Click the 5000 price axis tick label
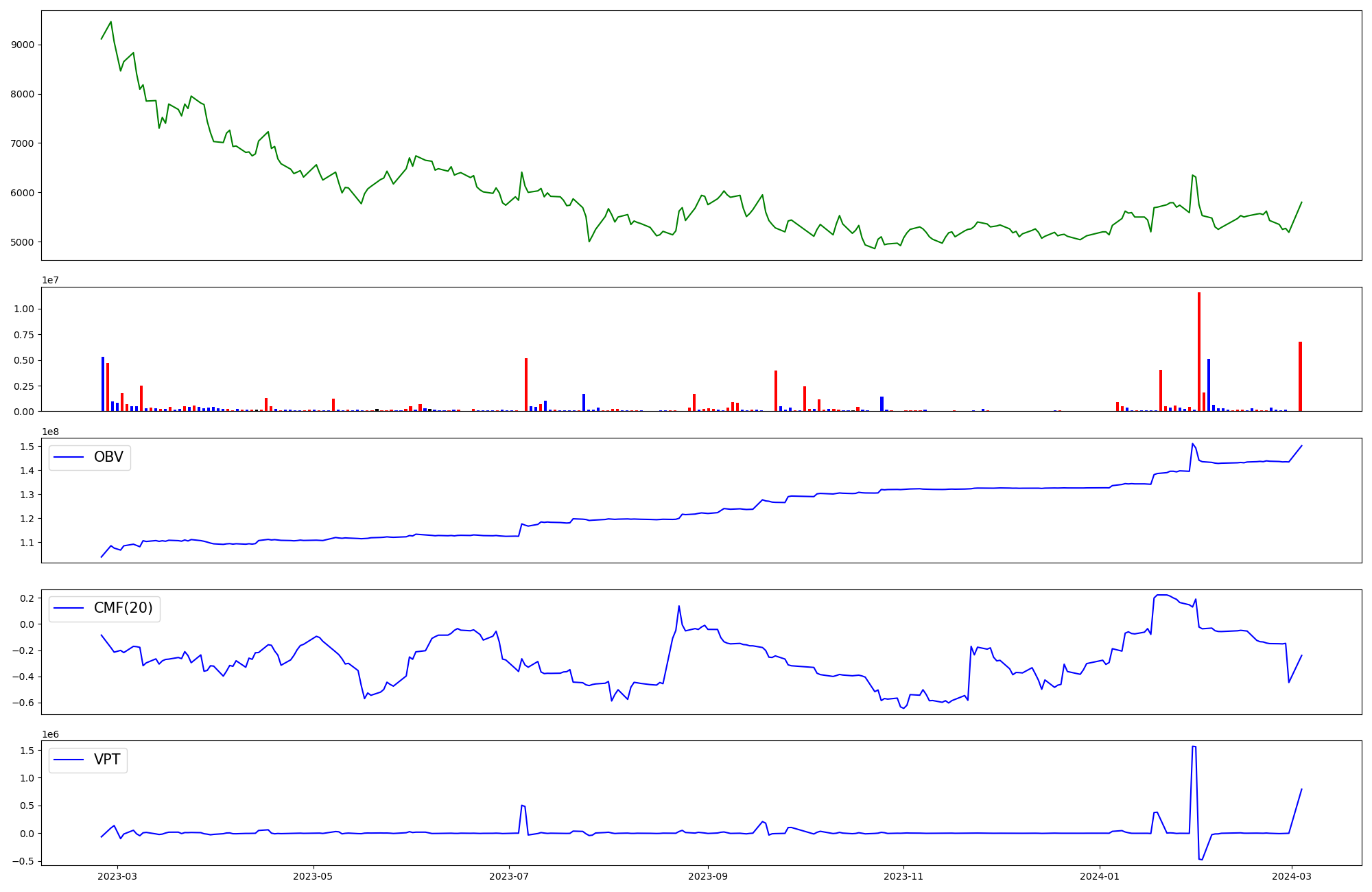Image resolution: width=1372 pixels, height=892 pixels. [23, 242]
